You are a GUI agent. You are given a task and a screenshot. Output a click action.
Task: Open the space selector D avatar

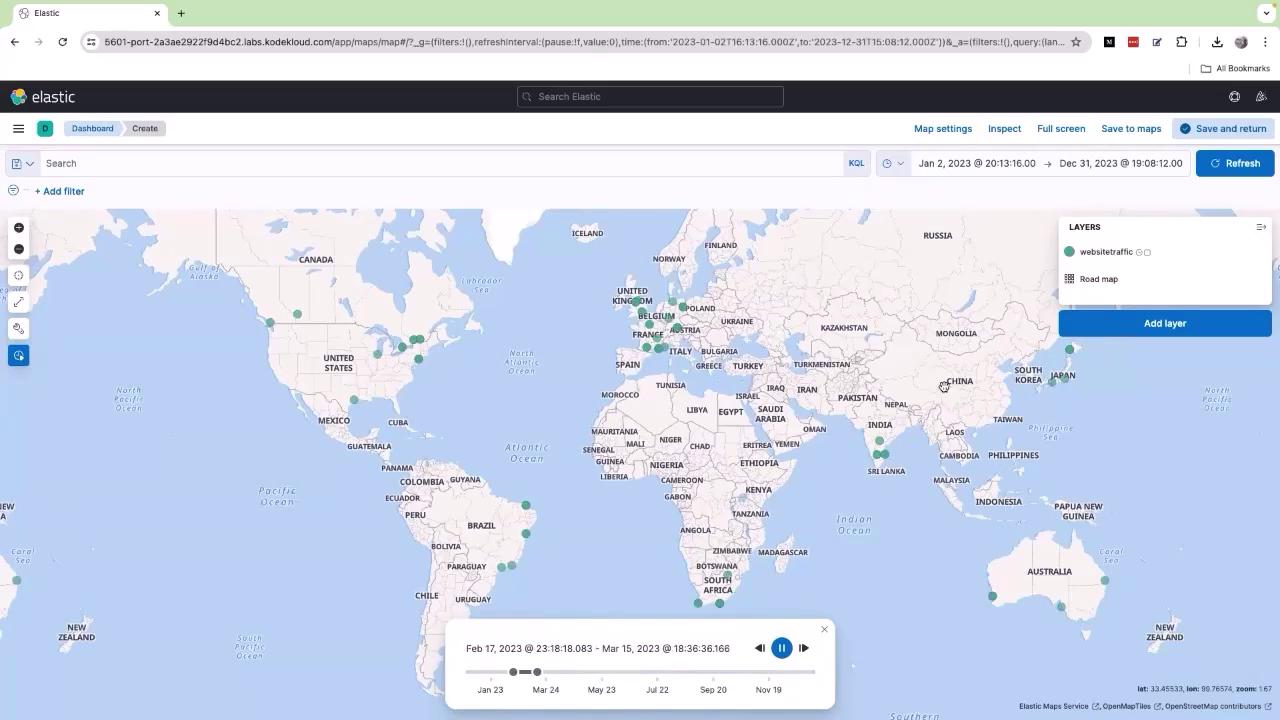coord(45,128)
